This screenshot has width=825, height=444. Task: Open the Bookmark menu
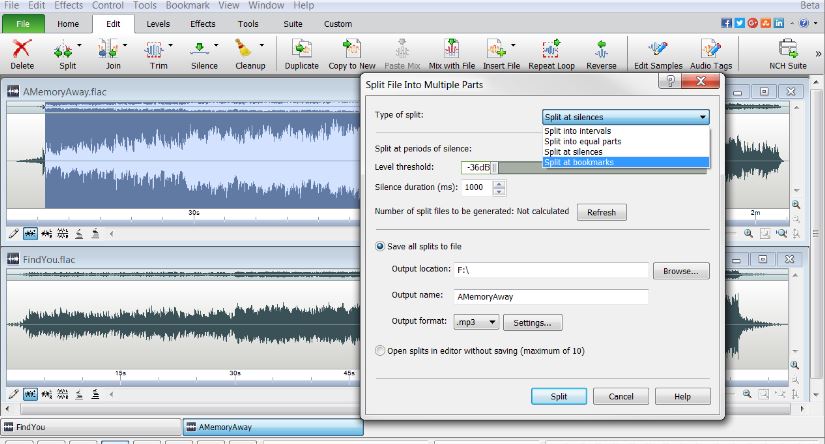point(187,5)
